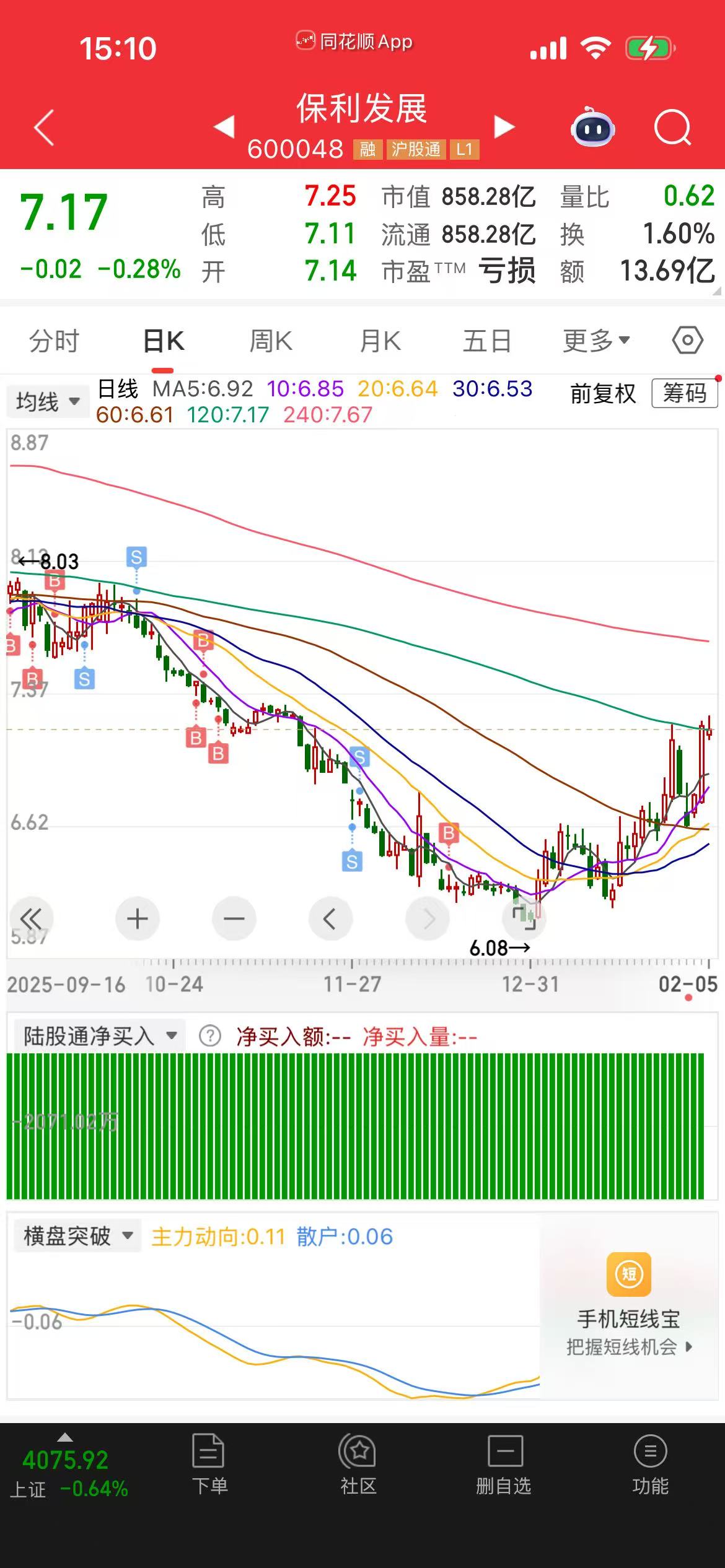The image size is (725, 1568).
Task: Tap the B marker beside the 6.62 candles
Action: tap(449, 833)
